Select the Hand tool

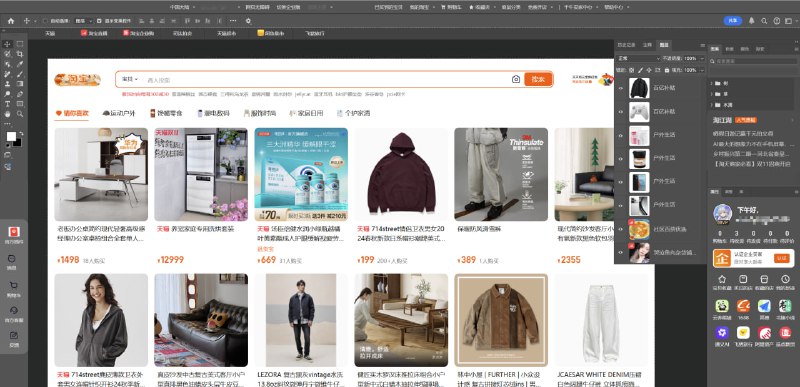coord(8,114)
